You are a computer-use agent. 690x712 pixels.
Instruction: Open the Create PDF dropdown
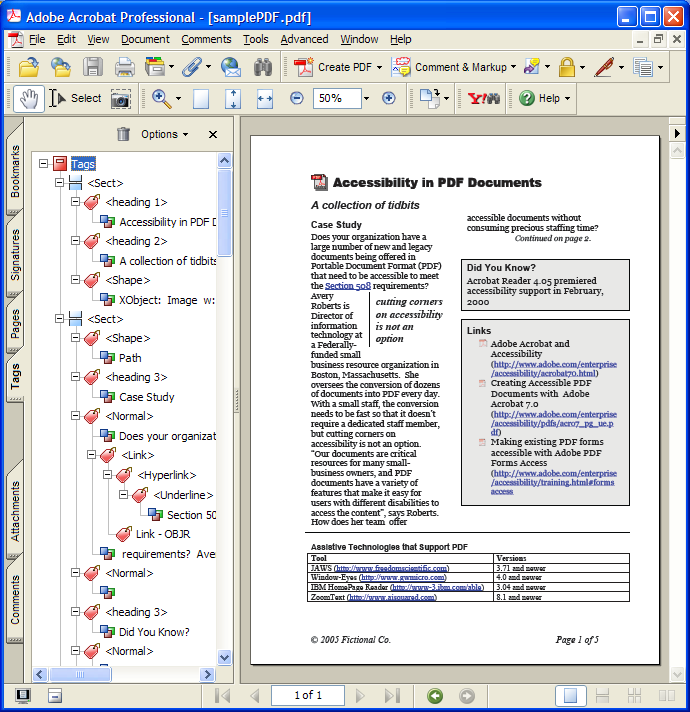(x=380, y=67)
